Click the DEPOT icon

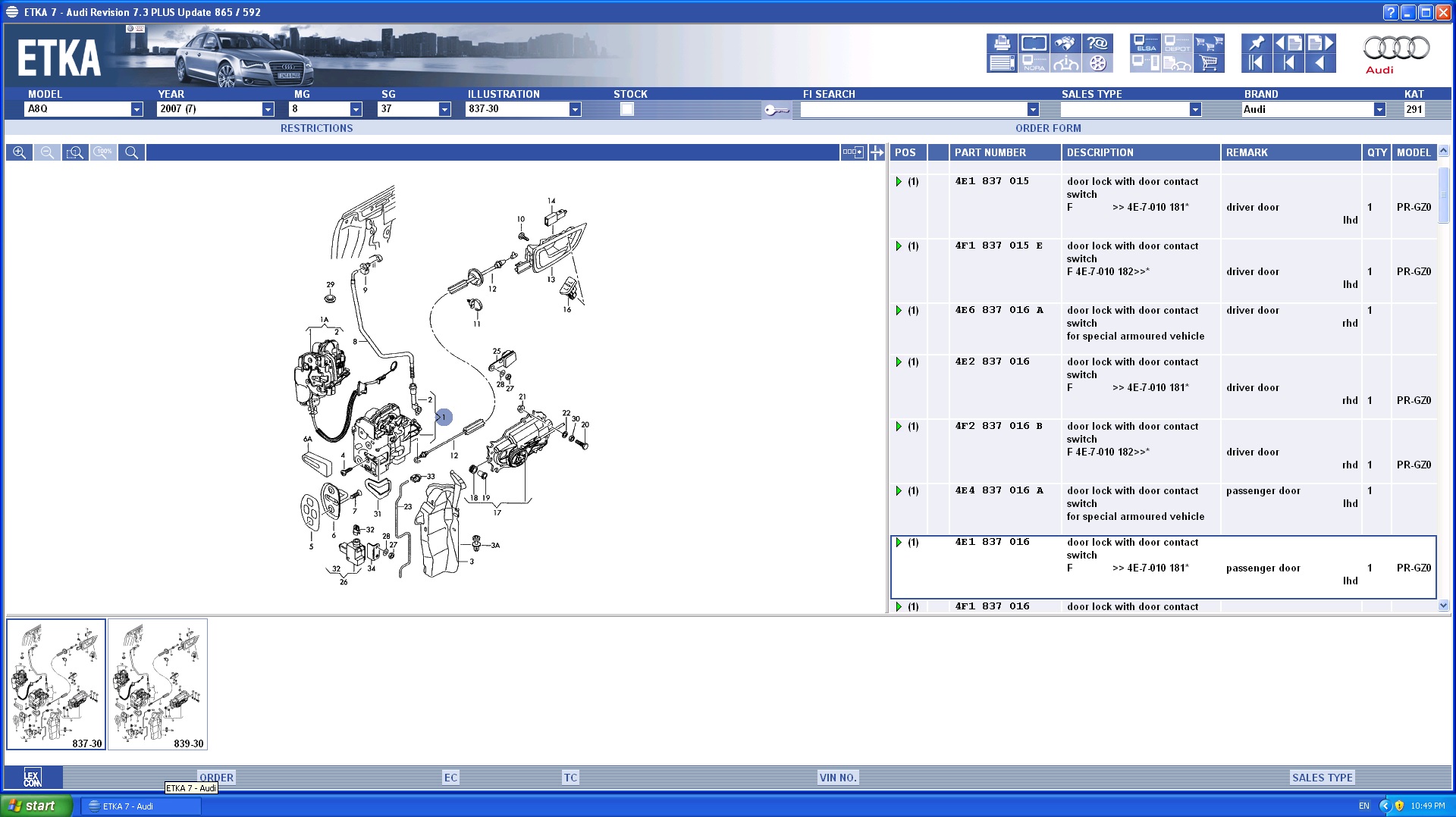point(1177,43)
